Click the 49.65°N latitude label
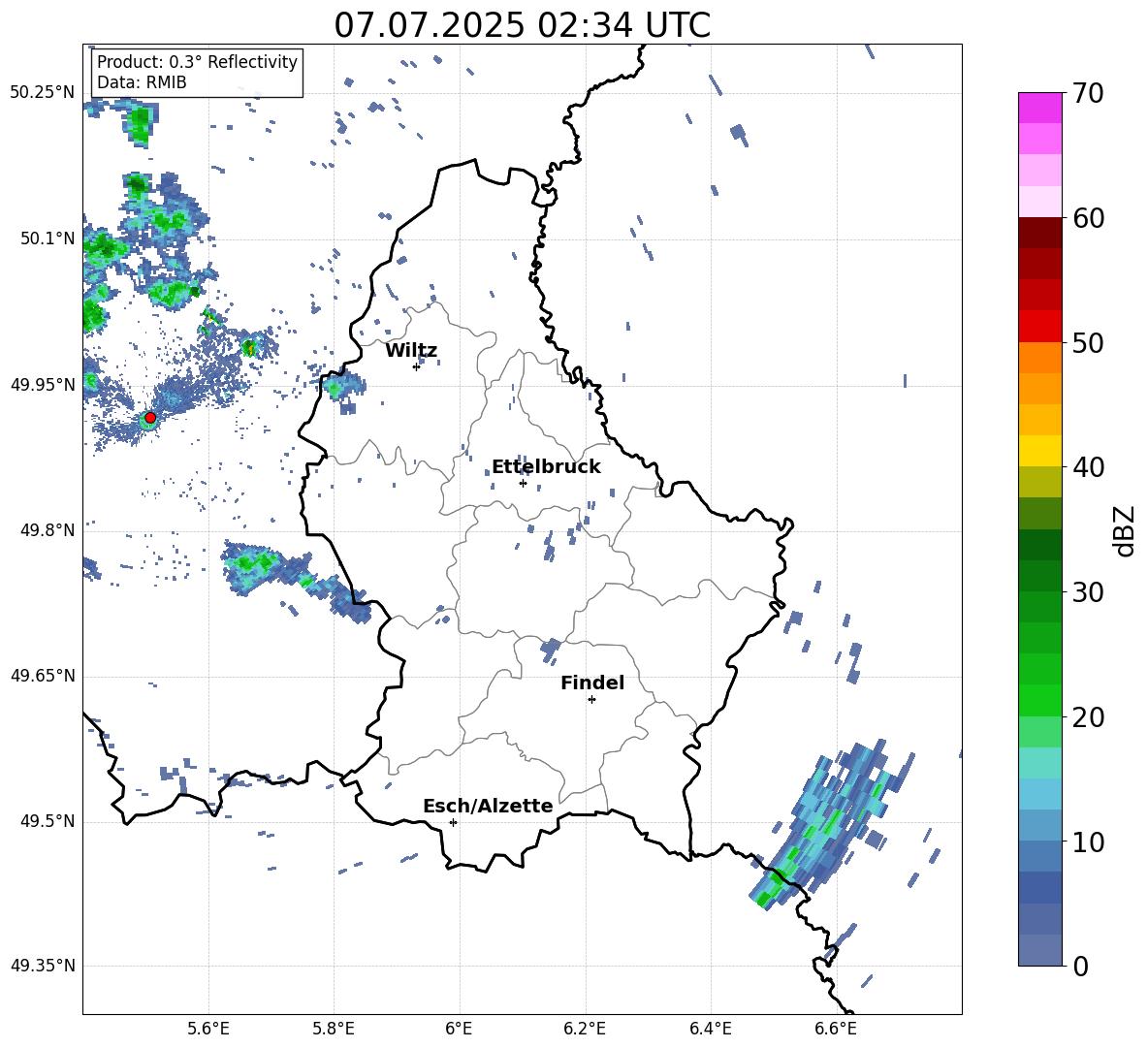Viewport: 1148px width, 1048px height. pyautogui.click(x=43, y=675)
